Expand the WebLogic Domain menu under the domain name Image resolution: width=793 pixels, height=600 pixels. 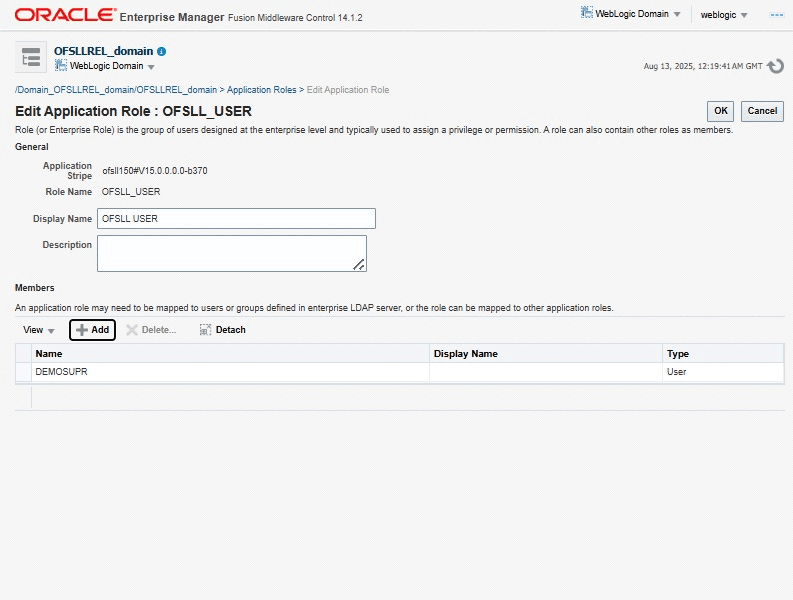105,66
